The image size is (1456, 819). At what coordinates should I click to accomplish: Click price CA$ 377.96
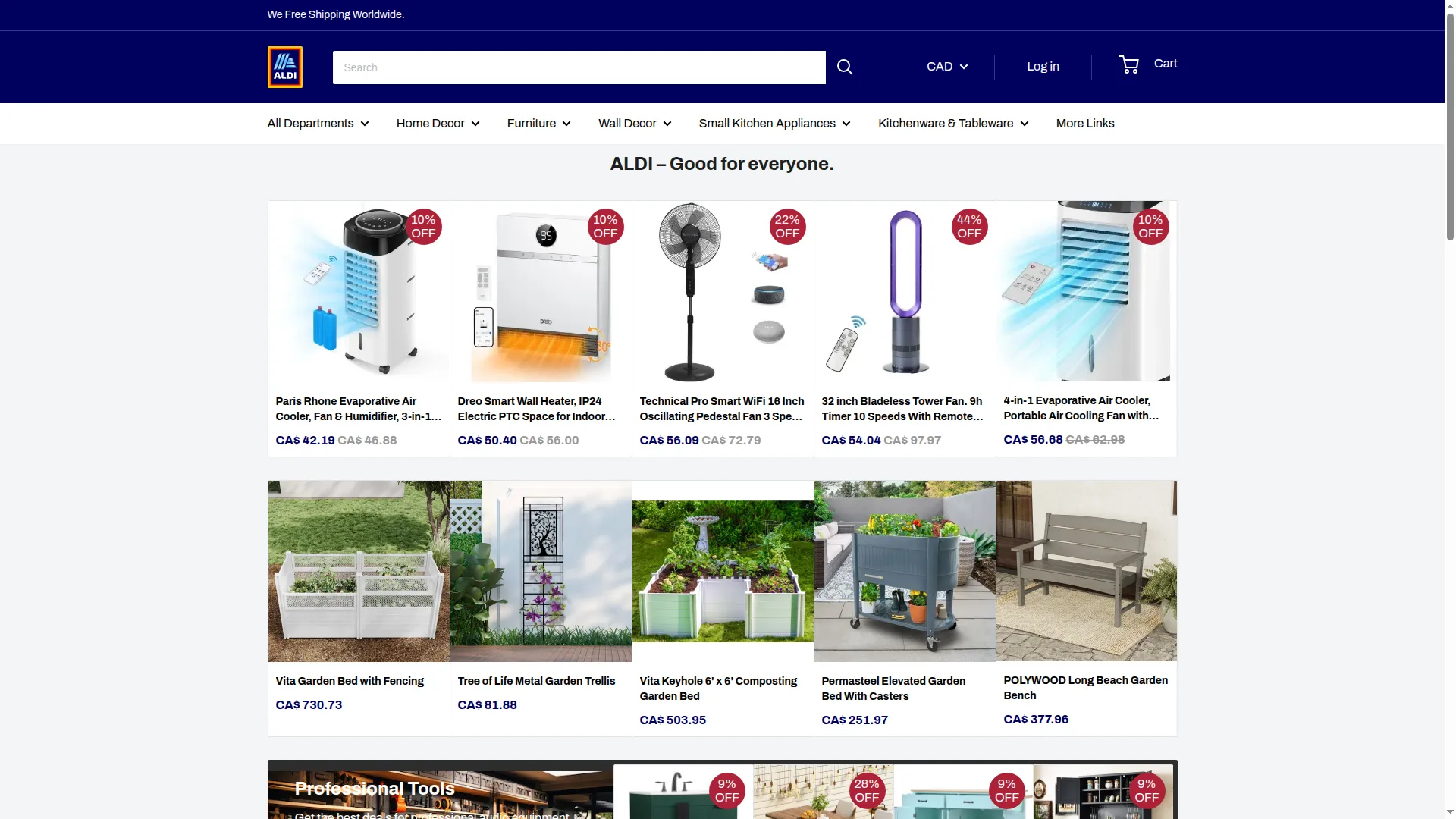click(1036, 719)
